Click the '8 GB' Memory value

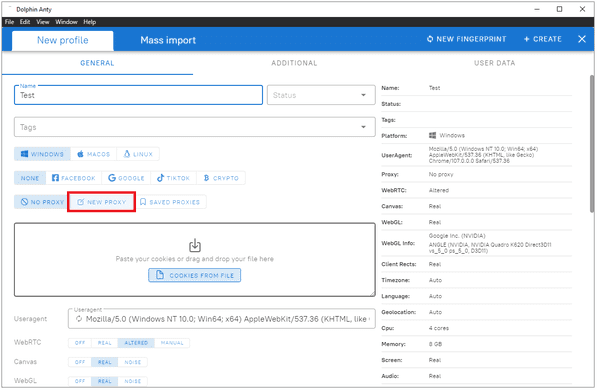436,345
